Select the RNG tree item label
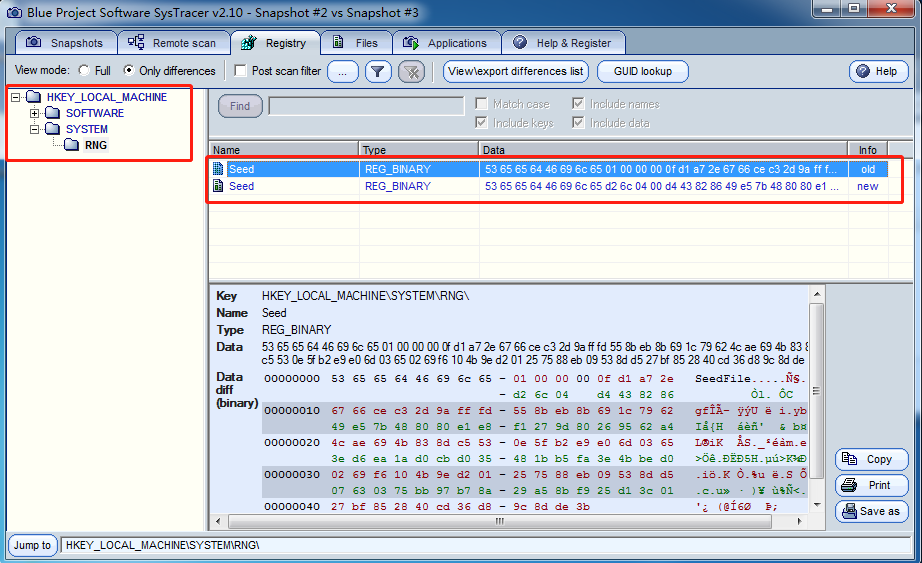The image size is (922, 563). click(x=96, y=145)
